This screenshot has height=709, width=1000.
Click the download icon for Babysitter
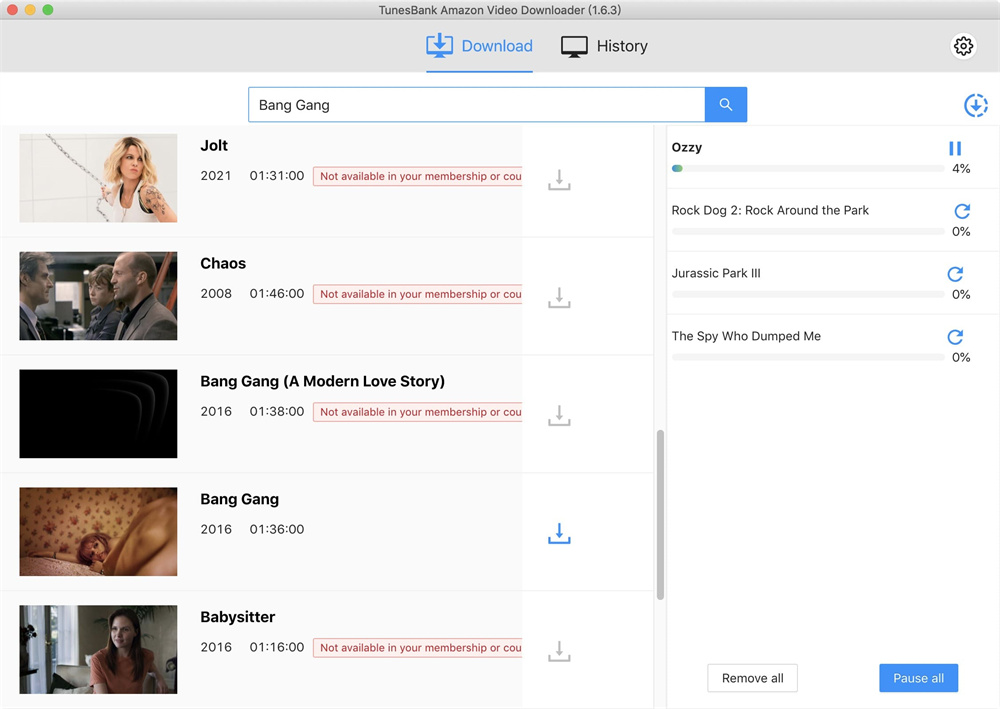coord(559,650)
